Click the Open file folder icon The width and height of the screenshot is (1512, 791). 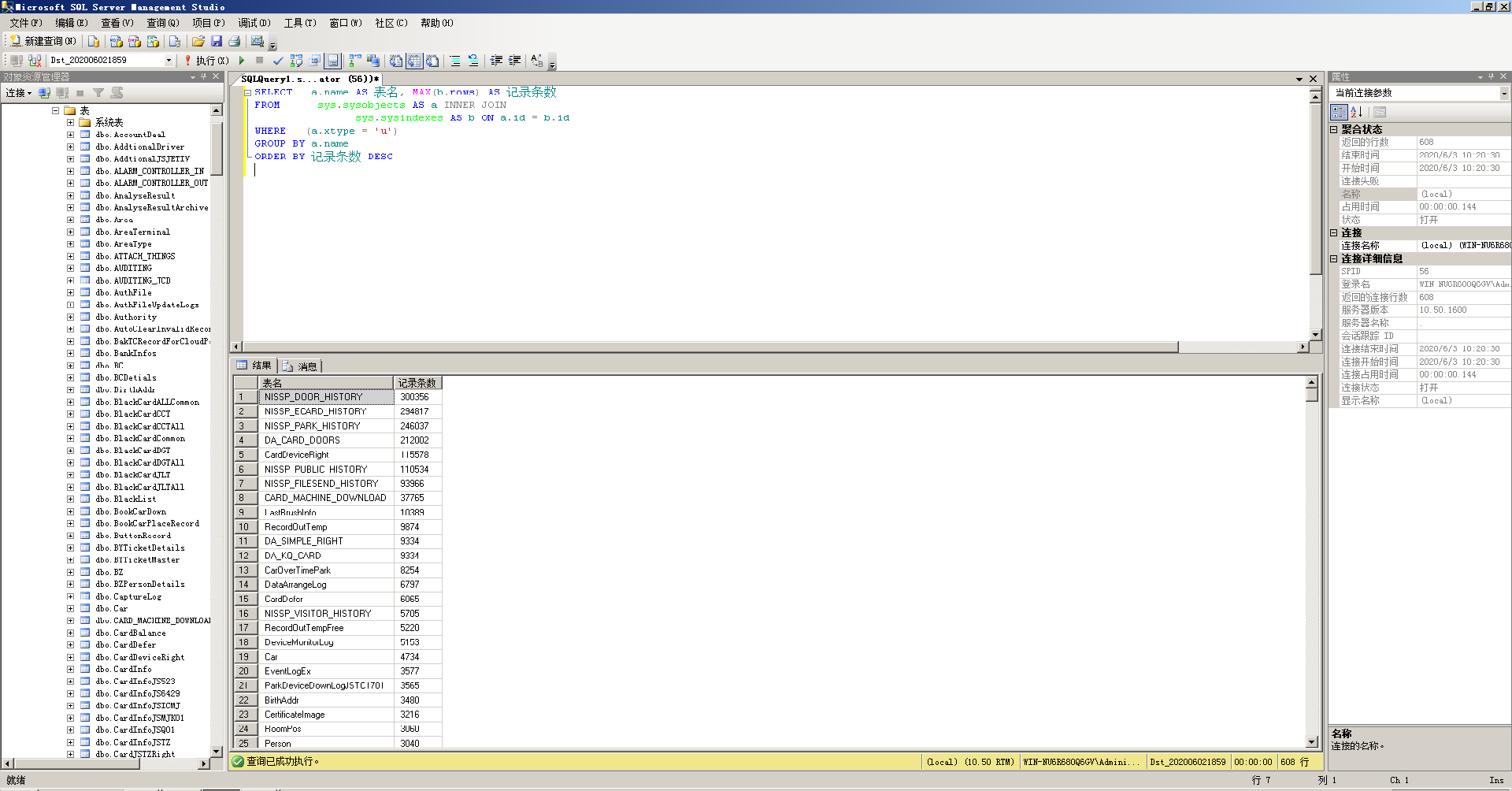(198, 41)
